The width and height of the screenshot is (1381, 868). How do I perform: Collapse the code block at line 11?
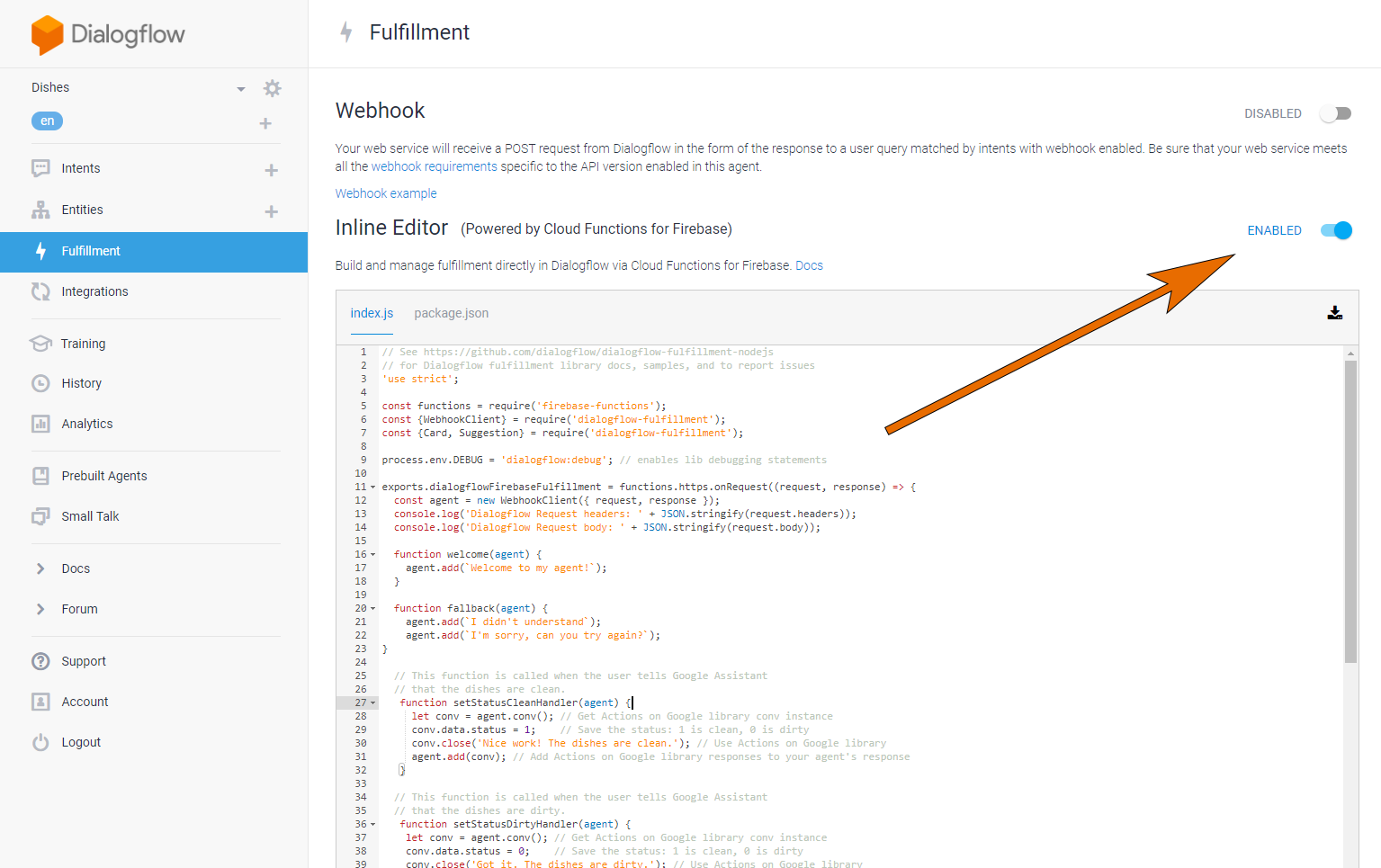(x=372, y=487)
